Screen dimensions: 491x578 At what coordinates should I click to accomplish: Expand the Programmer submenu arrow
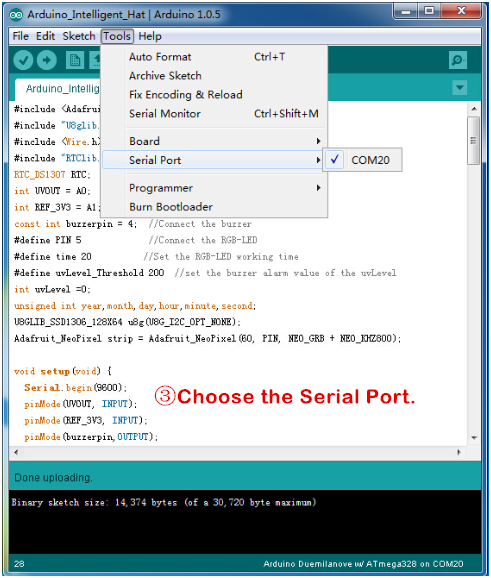click(x=318, y=188)
